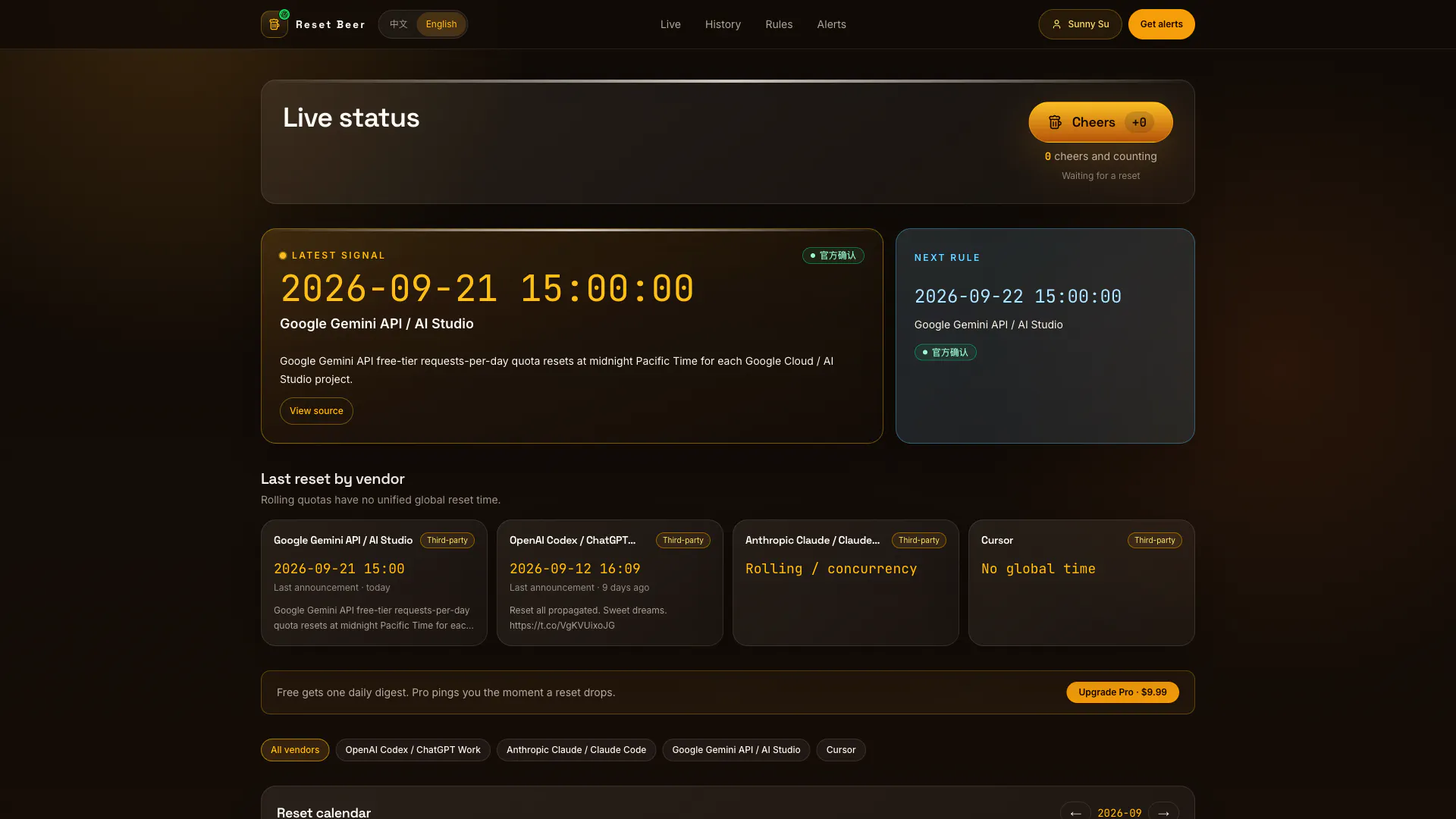The image size is (1456, 819).
Task: Filter by Cursor vendor chip
Action: coord(841,750)
